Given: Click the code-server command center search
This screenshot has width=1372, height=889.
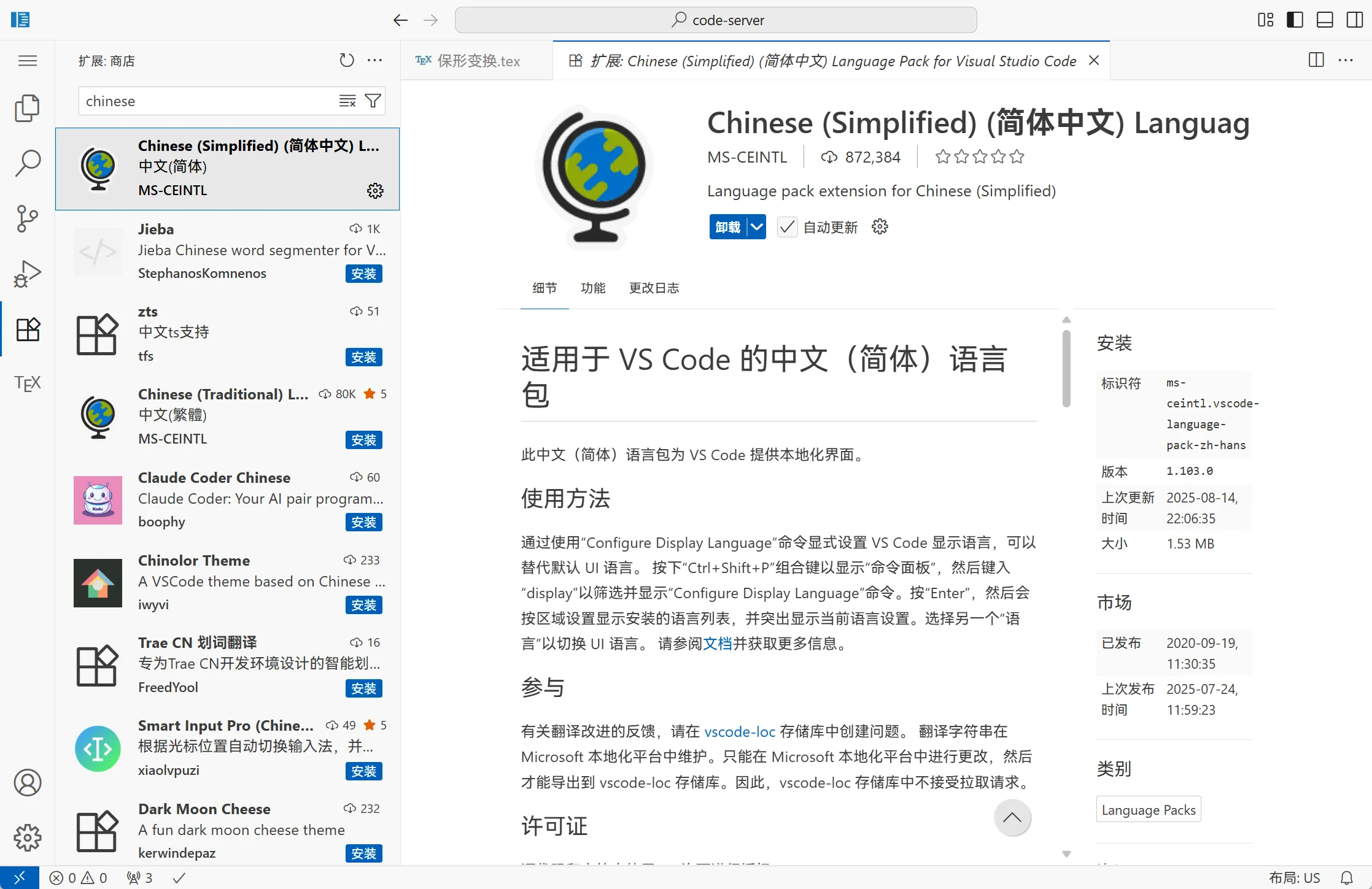Looking at the screenshot, I should click(716, 20).
